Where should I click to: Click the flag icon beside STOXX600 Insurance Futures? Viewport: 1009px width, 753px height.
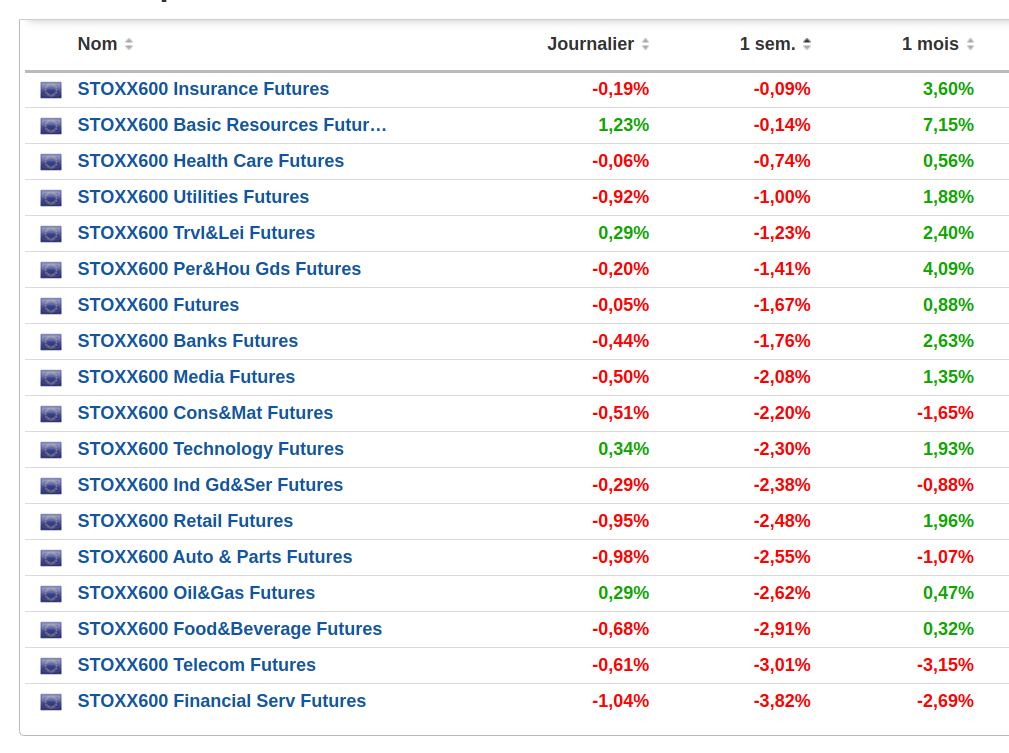pyautogui.click(x=51, y=90)
